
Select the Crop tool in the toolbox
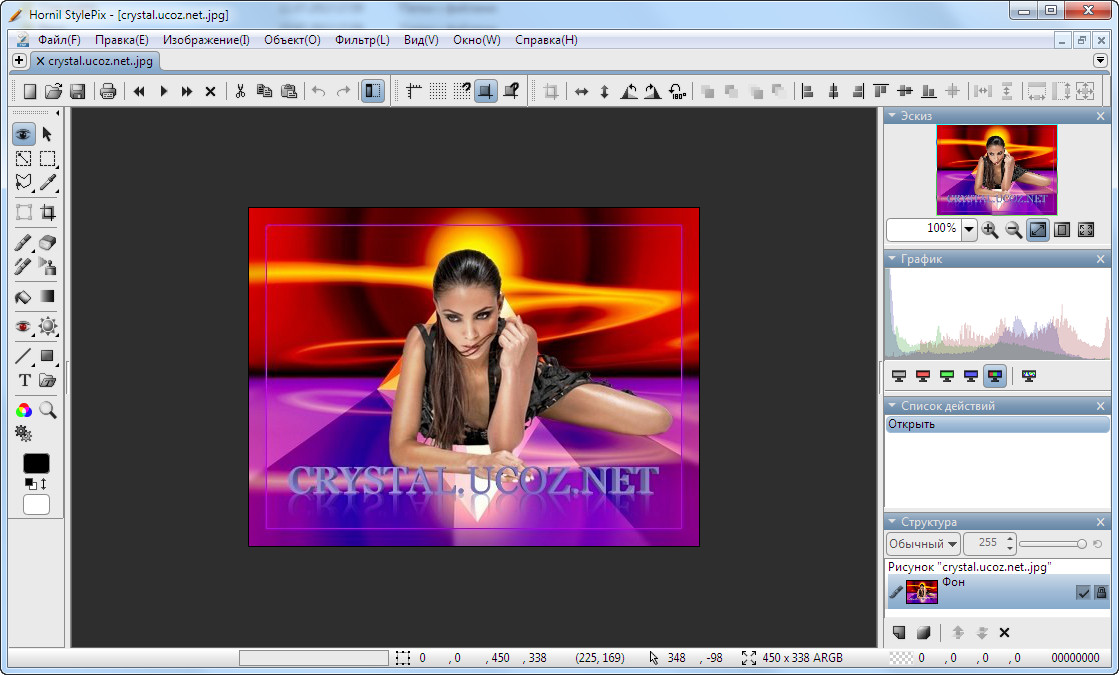[x=47, y=212]
